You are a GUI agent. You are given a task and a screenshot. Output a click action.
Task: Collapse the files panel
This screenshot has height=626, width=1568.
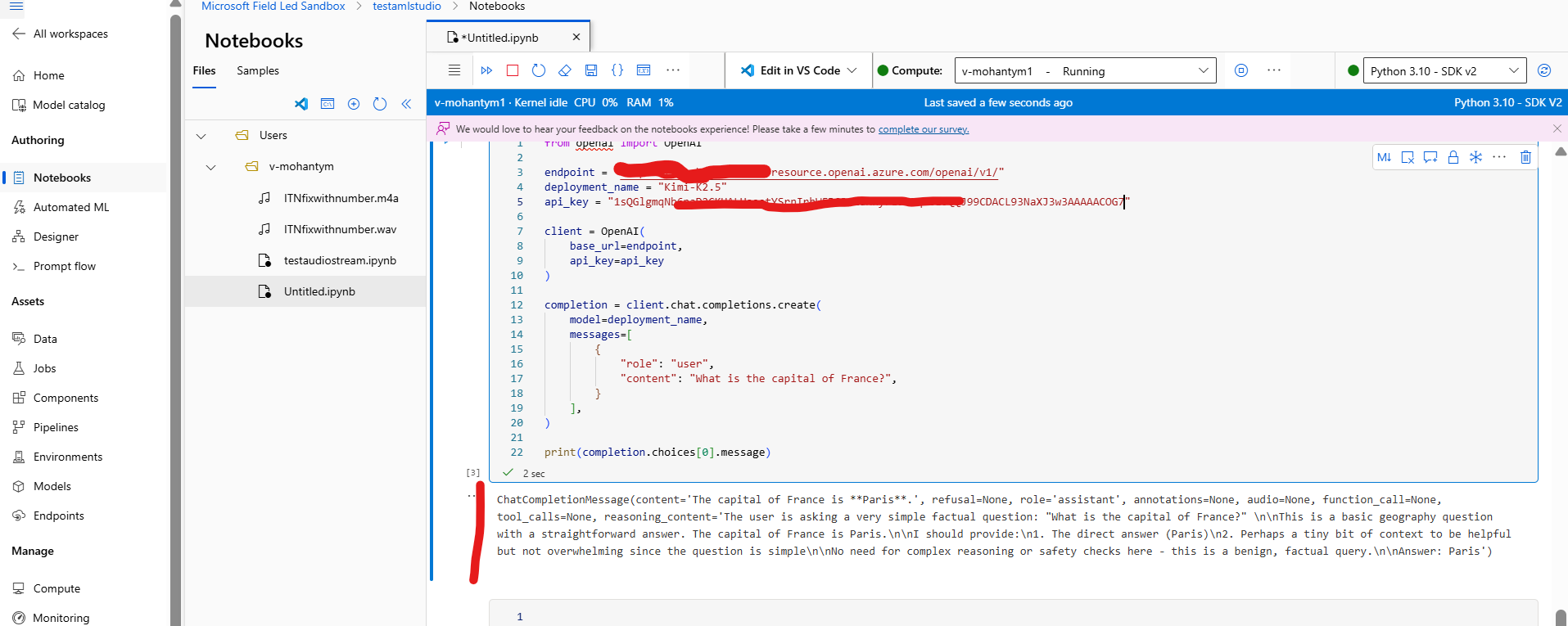click(406, 104)
